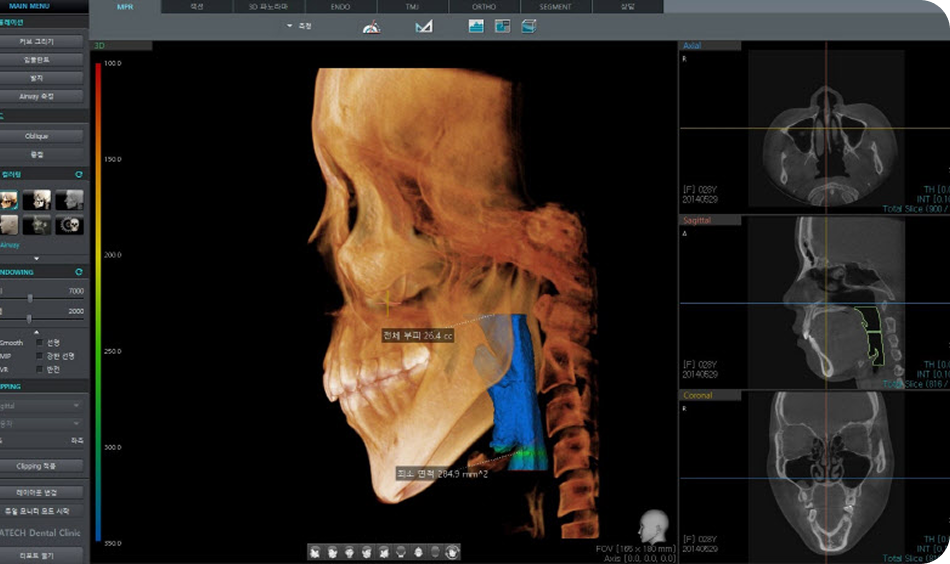Click the refresh icon above coloring presets
Viewport: 950px width, 564px height.
tap(79, 174)
